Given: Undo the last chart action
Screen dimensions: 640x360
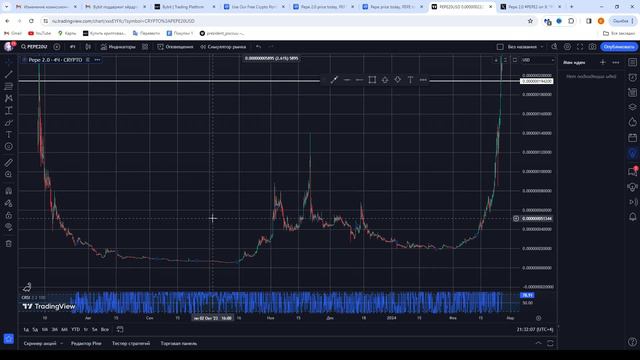Looking at the screenshot, I should [x=258, y=47].
